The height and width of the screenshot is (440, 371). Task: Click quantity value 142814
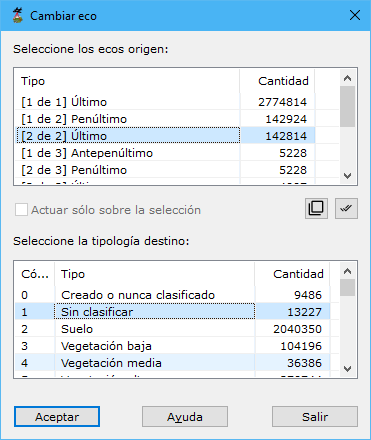pyautogui.click(x=286, y=136)
